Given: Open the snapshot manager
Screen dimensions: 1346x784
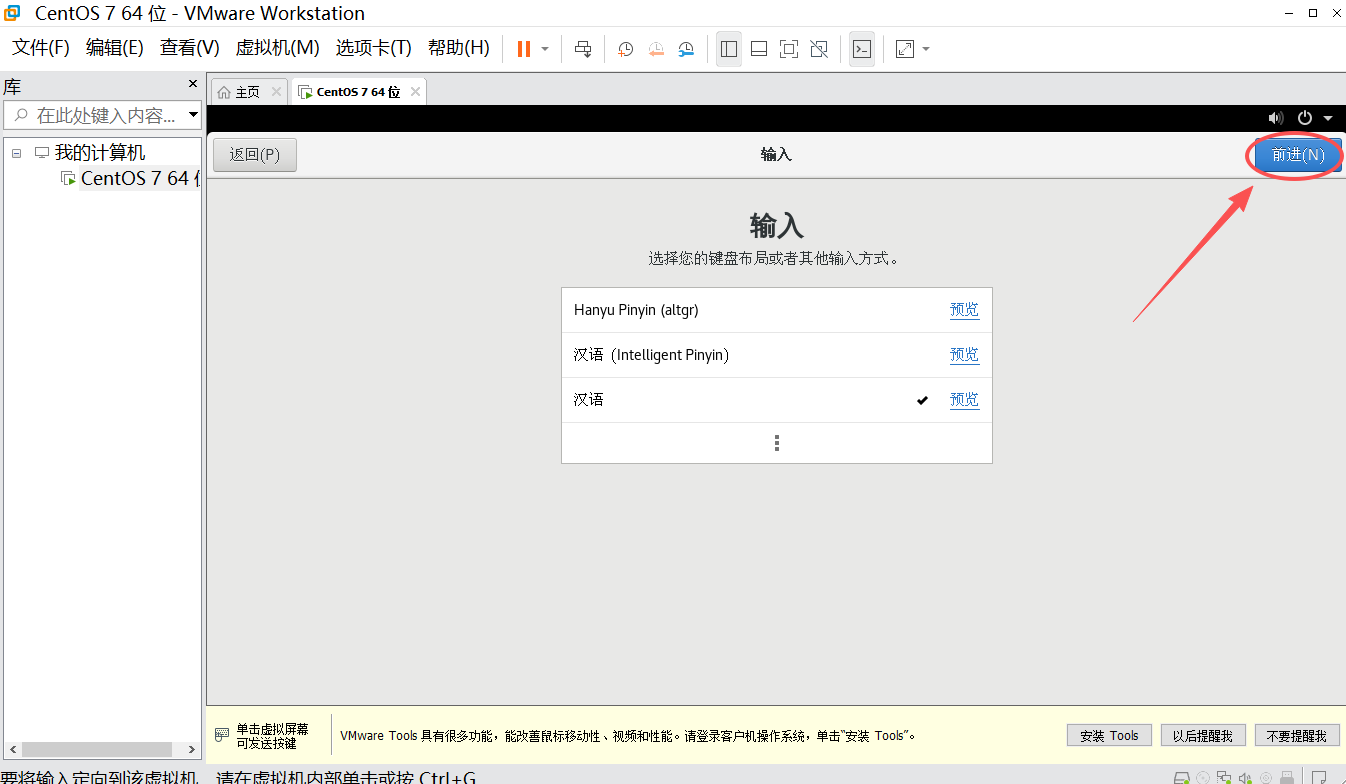Looking at the screenshot, I should (686, 49).
